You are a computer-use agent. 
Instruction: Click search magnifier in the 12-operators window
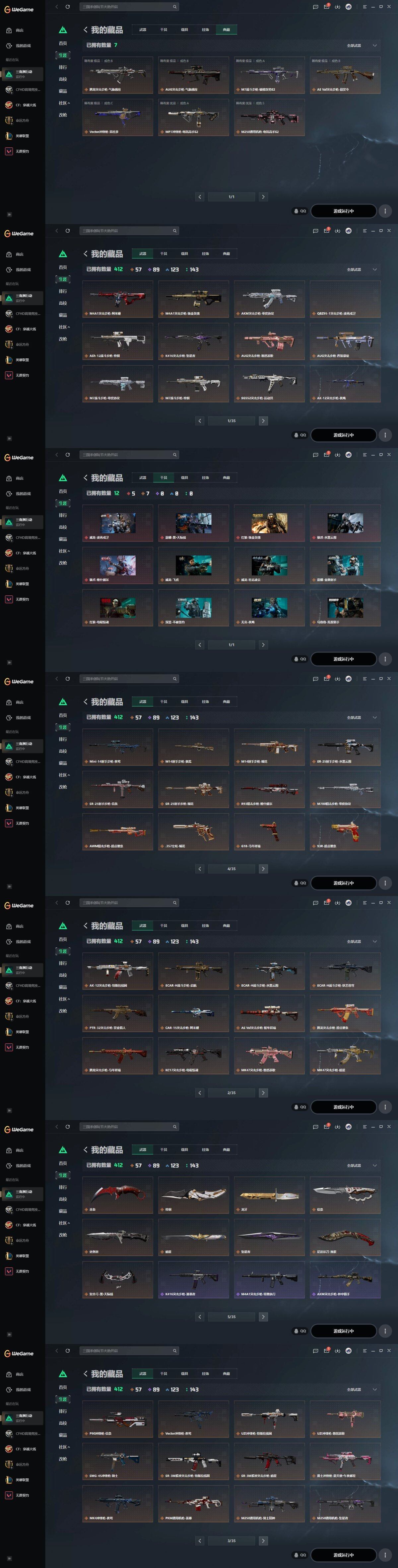175,455
